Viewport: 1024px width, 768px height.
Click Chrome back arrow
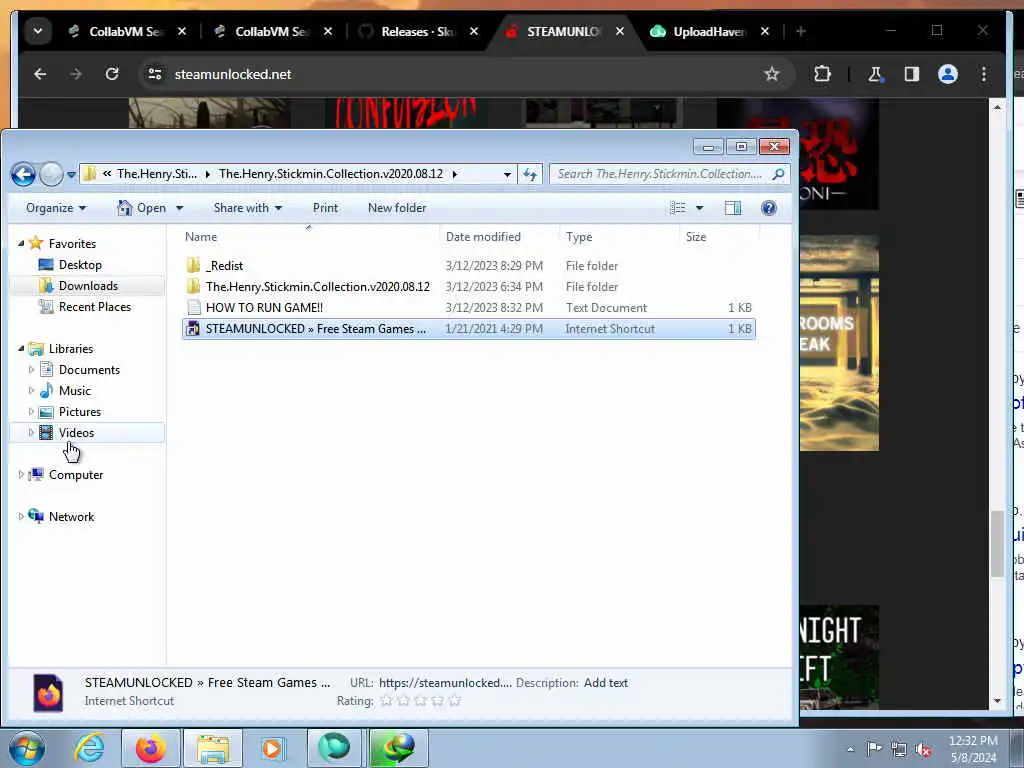40,74
